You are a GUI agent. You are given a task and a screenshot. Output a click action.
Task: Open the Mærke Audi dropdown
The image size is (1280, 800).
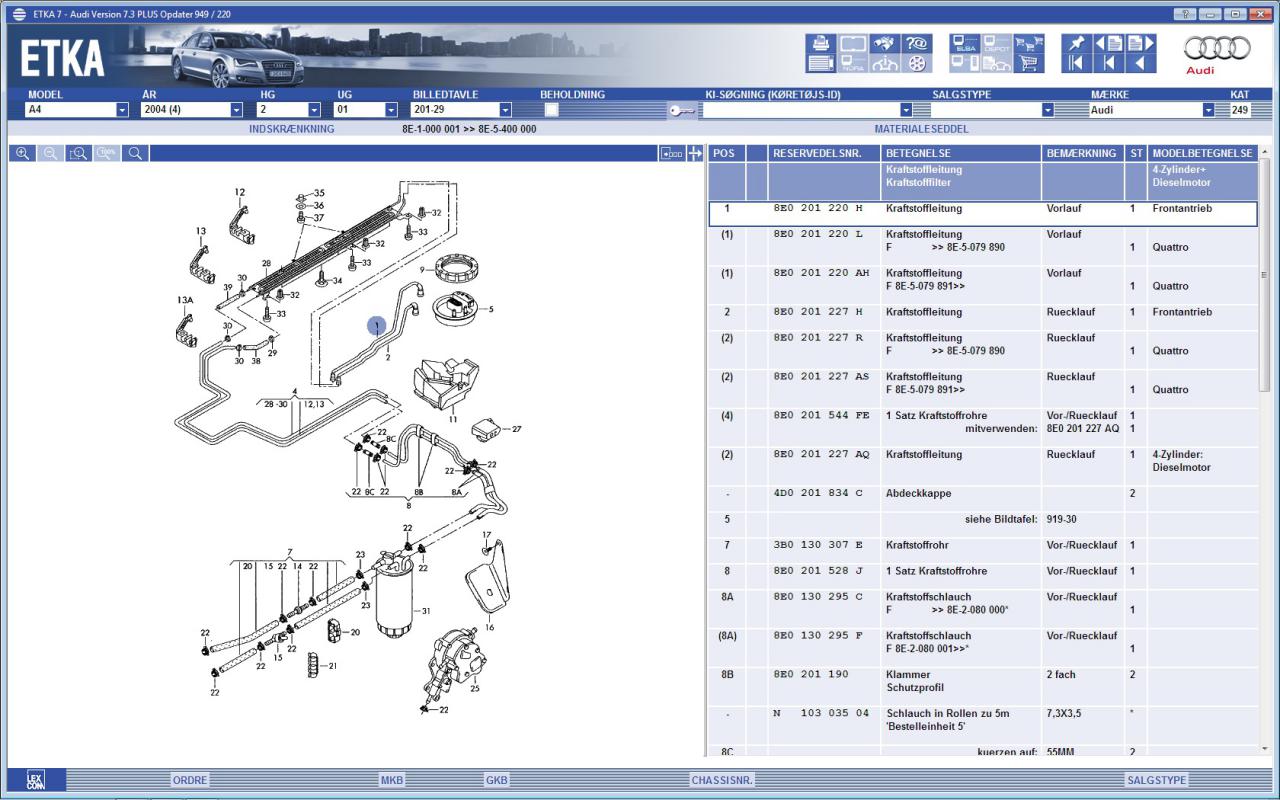click(x=1222, y=110)
